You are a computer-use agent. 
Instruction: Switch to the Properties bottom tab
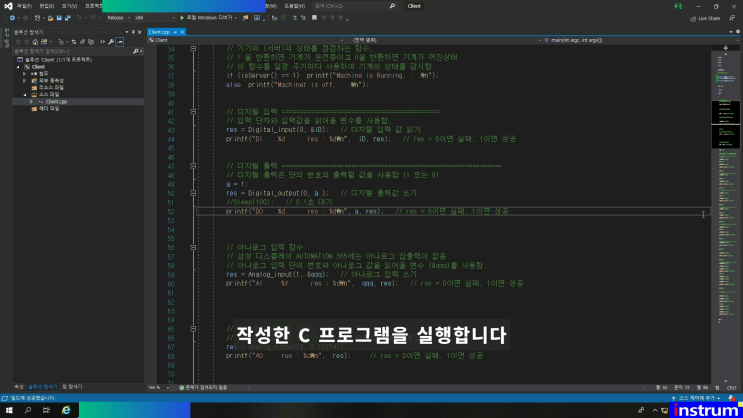pos(18,387)
